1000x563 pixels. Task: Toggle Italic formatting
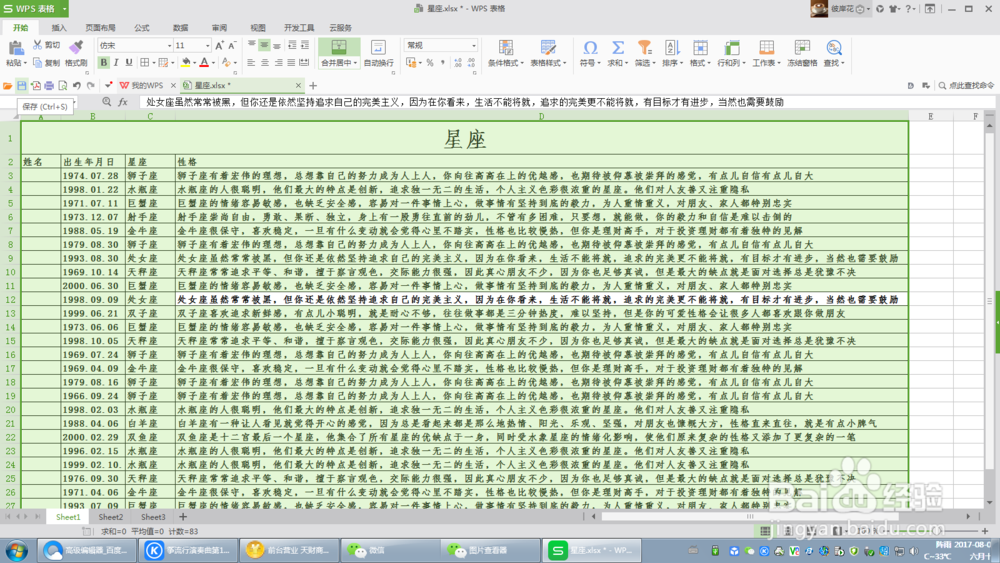click(116, 62)
